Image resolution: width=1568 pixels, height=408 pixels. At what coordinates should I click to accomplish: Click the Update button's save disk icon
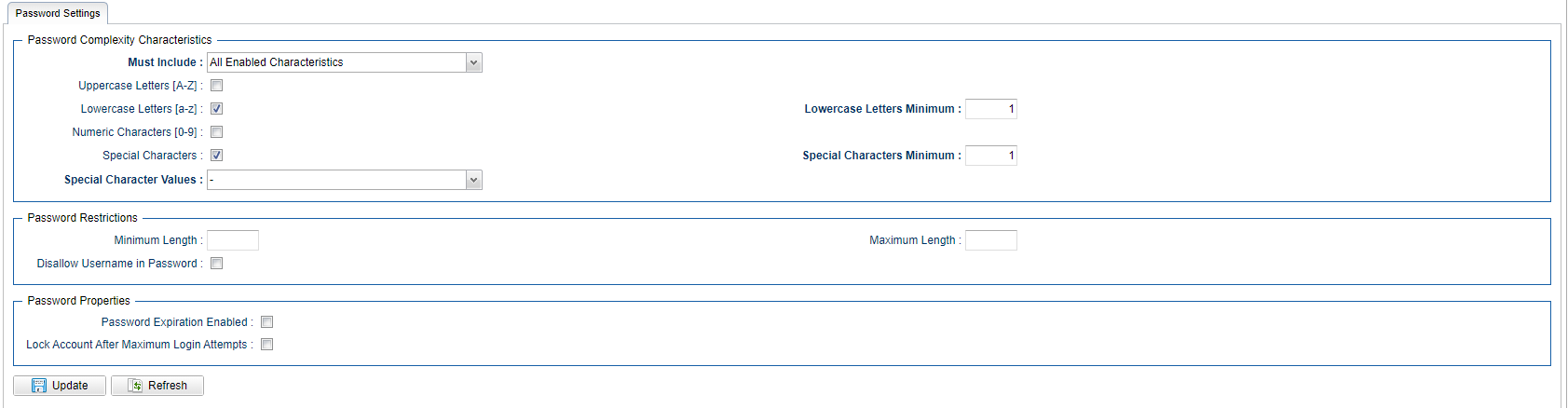[x=39, y=386]
